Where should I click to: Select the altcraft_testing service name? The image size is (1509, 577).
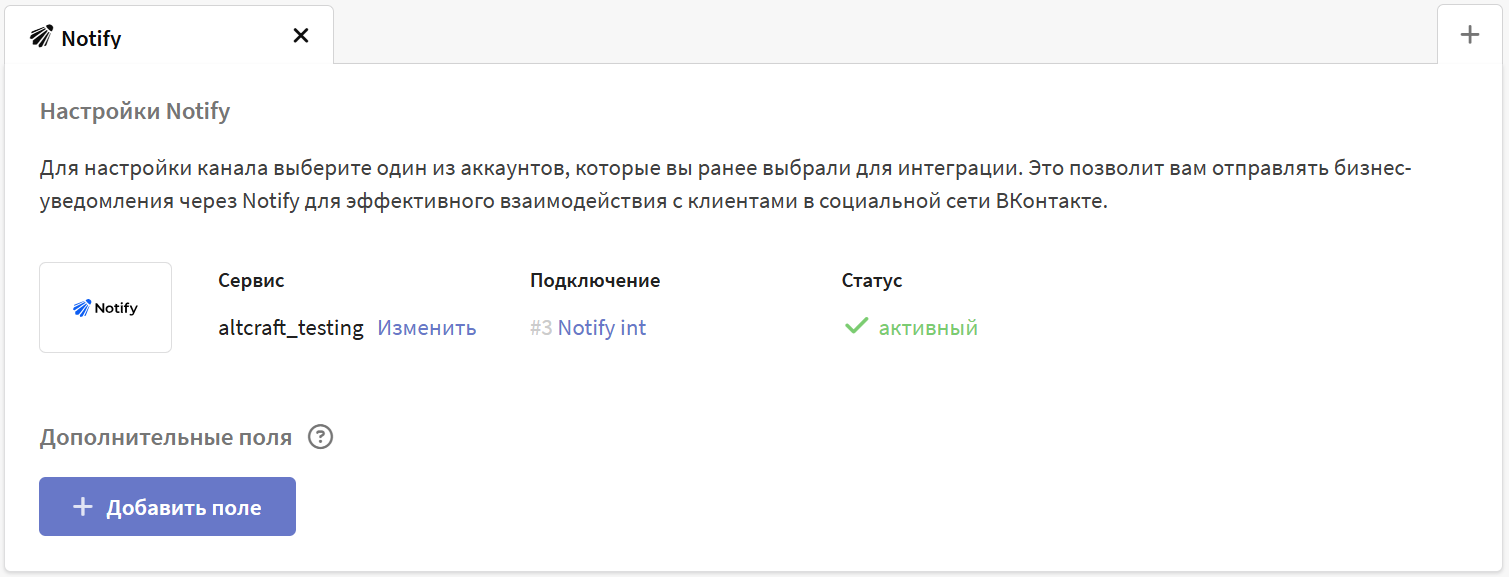coord(291,328)
